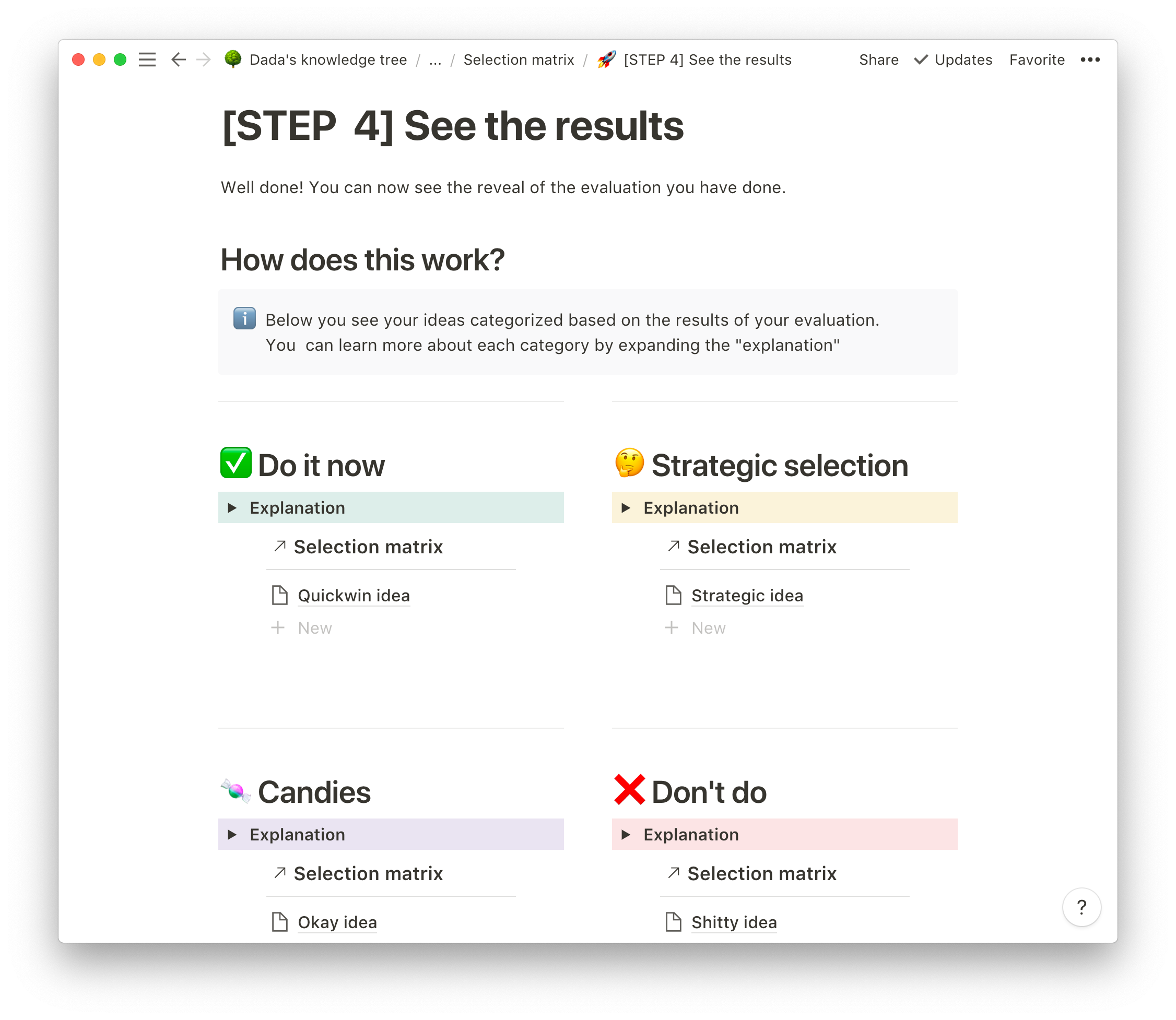Click the Share button
This screenshot has height=1020, width=1176.
[x=878, y=60]
